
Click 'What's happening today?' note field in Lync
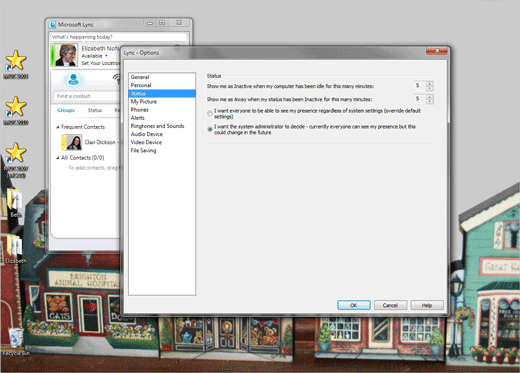pos(119,37)
